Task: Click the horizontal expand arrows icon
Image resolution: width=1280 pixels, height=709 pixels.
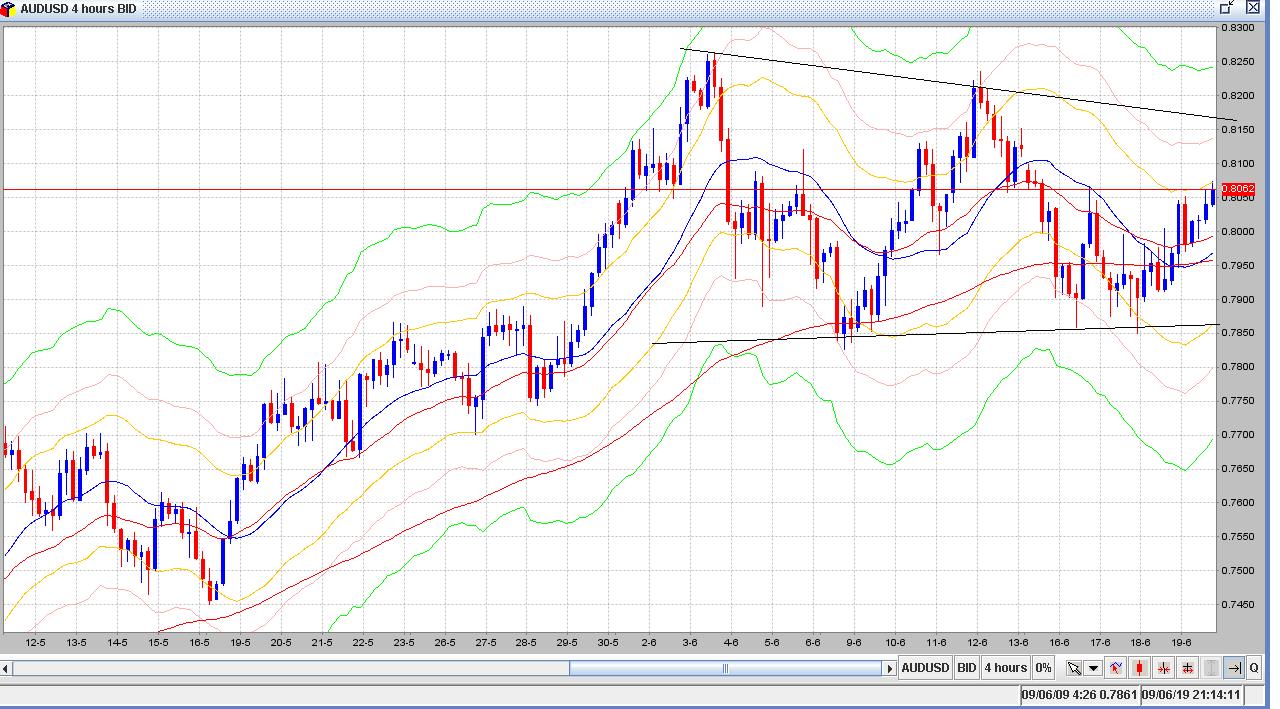Action: pos(1188,668)
